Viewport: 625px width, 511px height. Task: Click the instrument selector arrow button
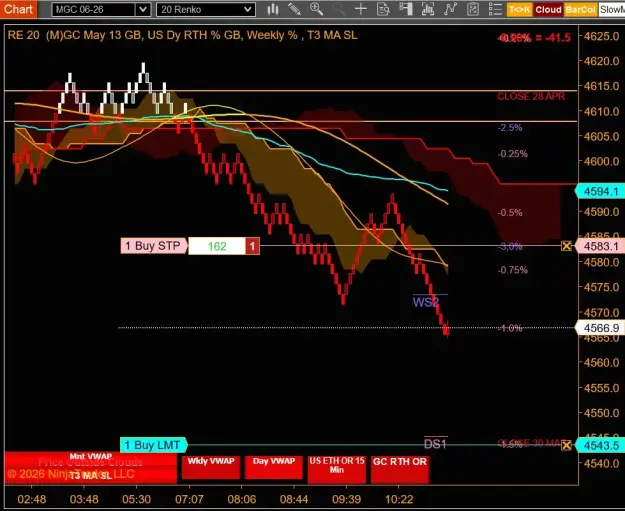143,10
